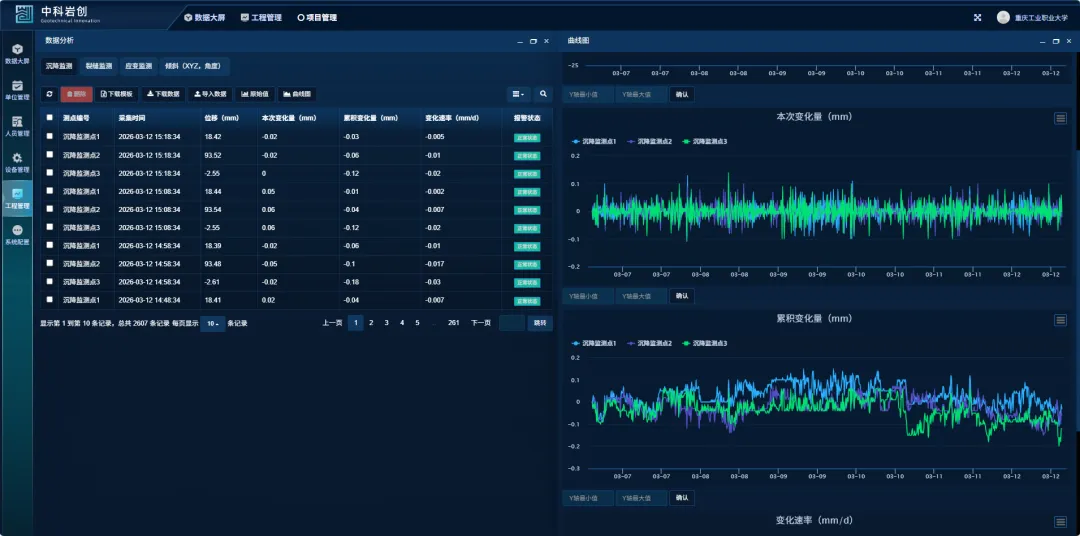Expand the column display dropdown above the table

coord(518,94)
